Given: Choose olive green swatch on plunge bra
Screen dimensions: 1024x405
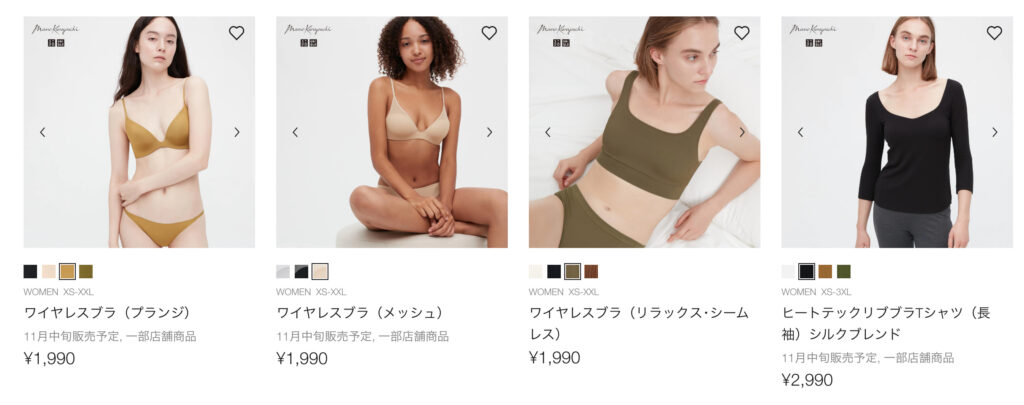Looking at the screenshot, I should coord(86,271).
